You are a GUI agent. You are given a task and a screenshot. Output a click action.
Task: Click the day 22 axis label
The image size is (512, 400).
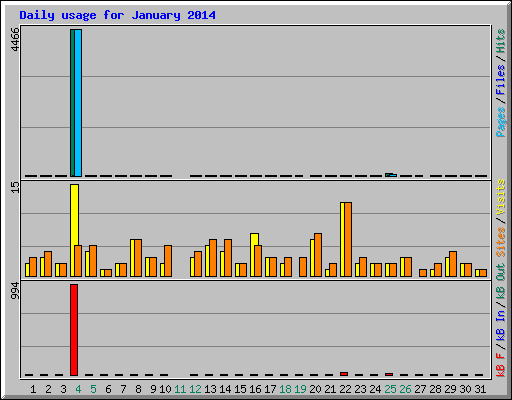tap(345, 389)
